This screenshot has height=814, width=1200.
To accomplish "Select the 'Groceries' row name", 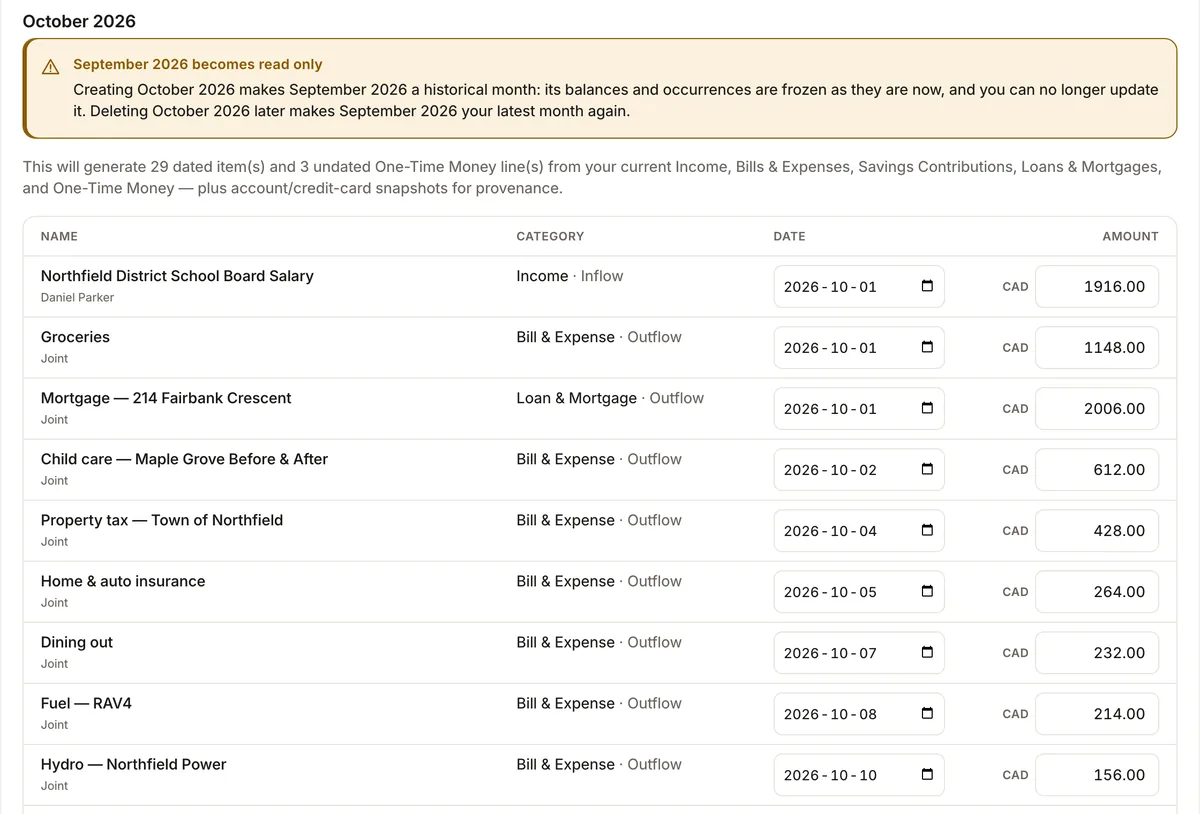I will pos(75,337).
